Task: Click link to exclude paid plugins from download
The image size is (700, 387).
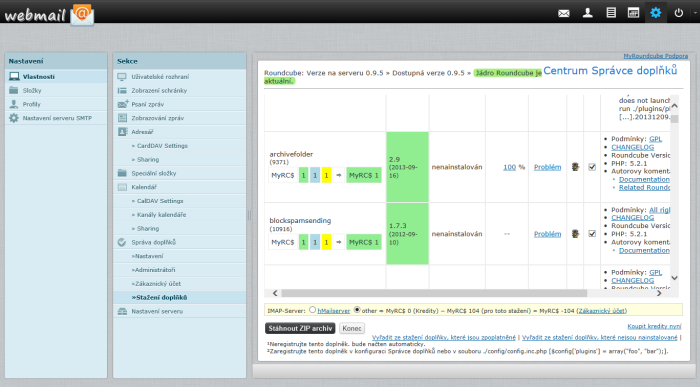Action: [444, 337]
